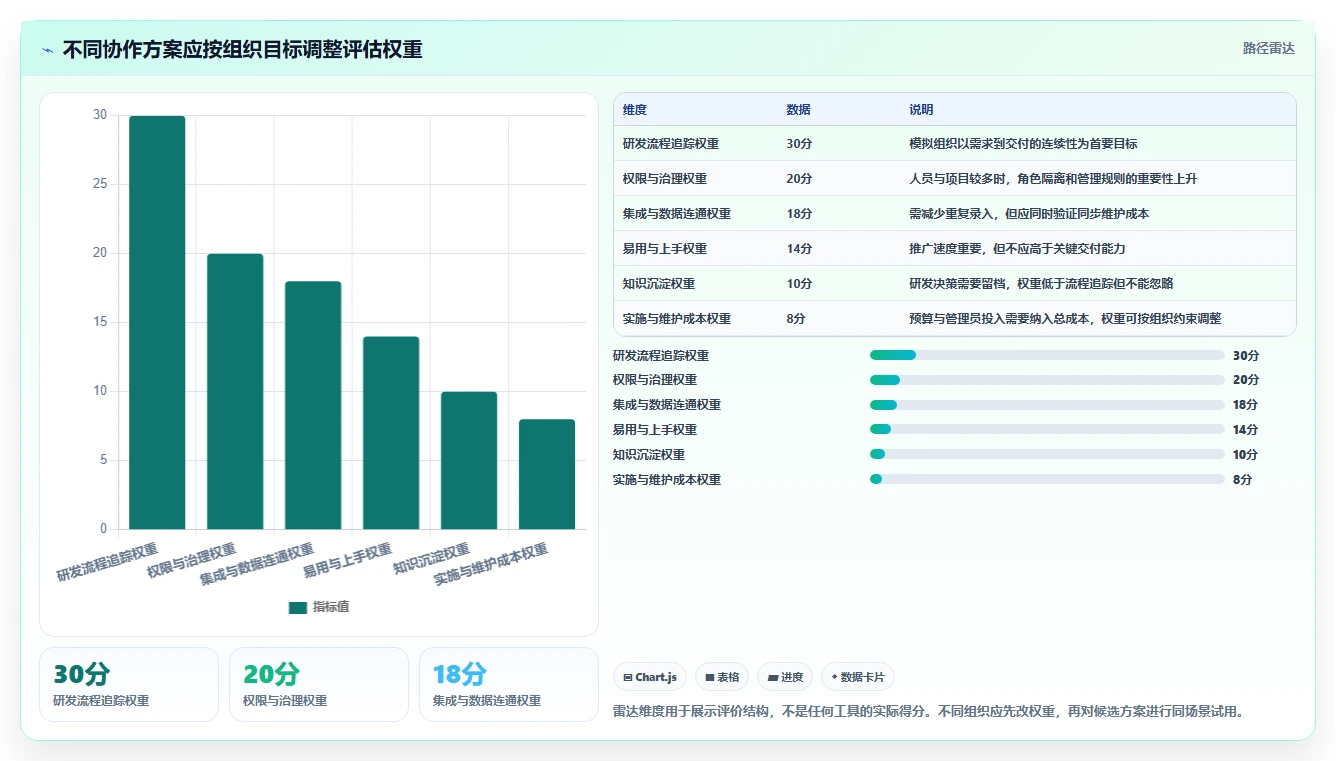The height and width of the screenshot is (761, 1336).
Task: Click the 权限与治理权重 progress bar
Action: [1047, 380]
